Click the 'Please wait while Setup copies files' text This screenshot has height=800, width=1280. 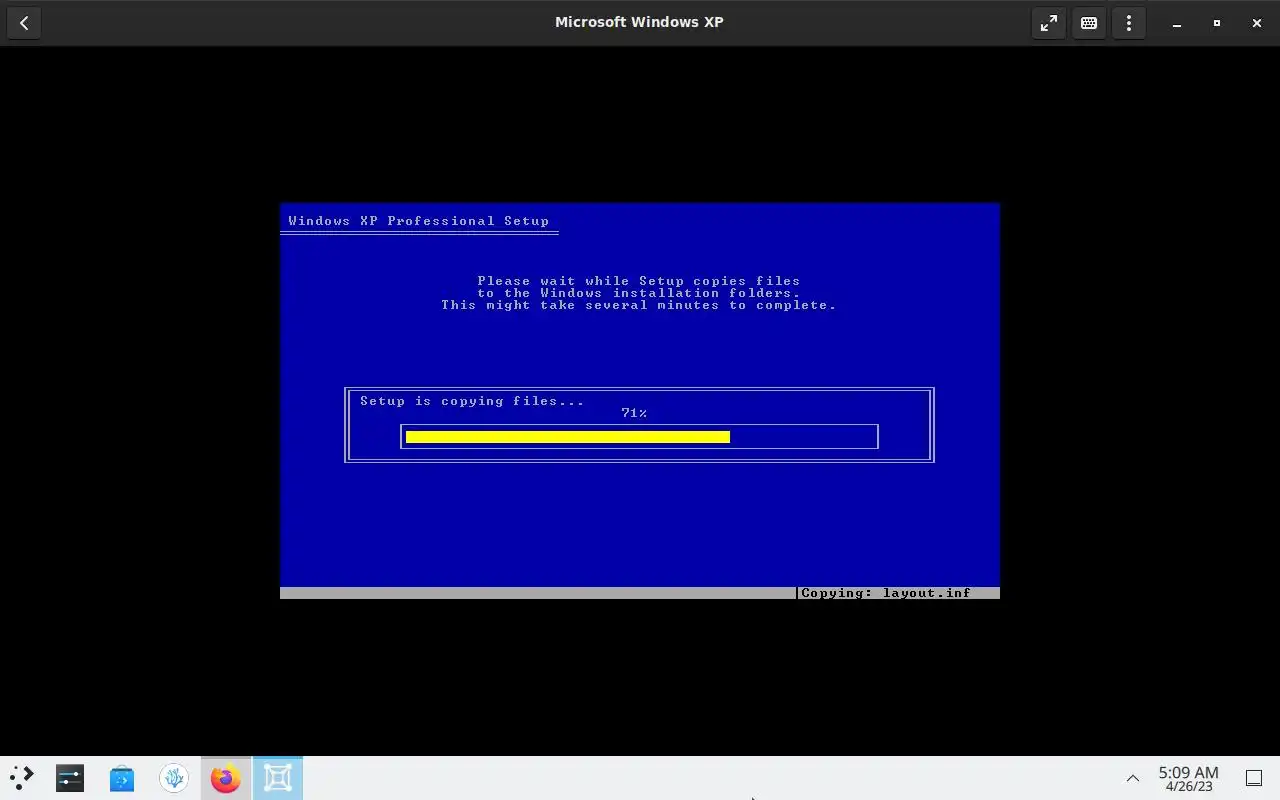(x=639, y=281)
